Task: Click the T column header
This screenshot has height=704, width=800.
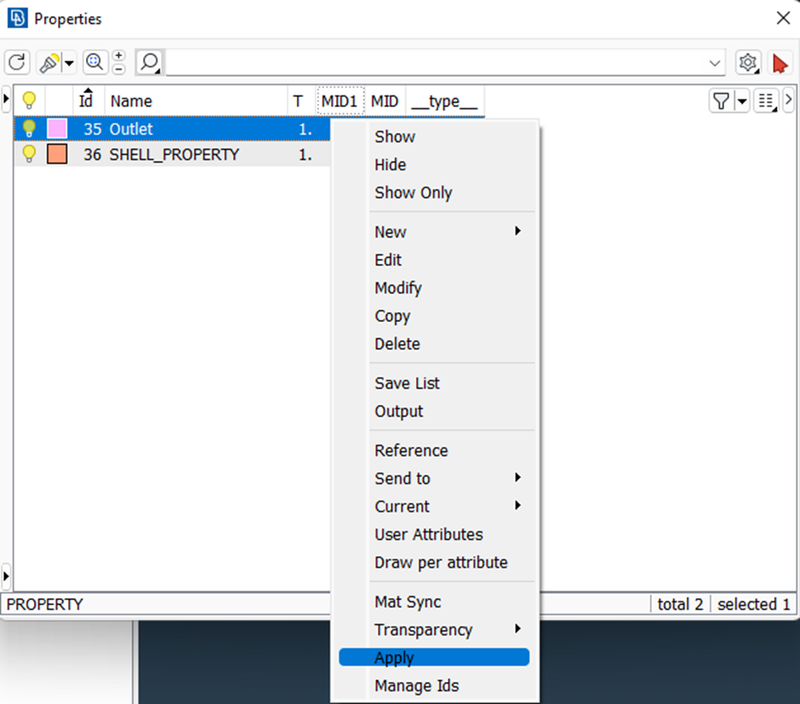Action: click(299, 101)
